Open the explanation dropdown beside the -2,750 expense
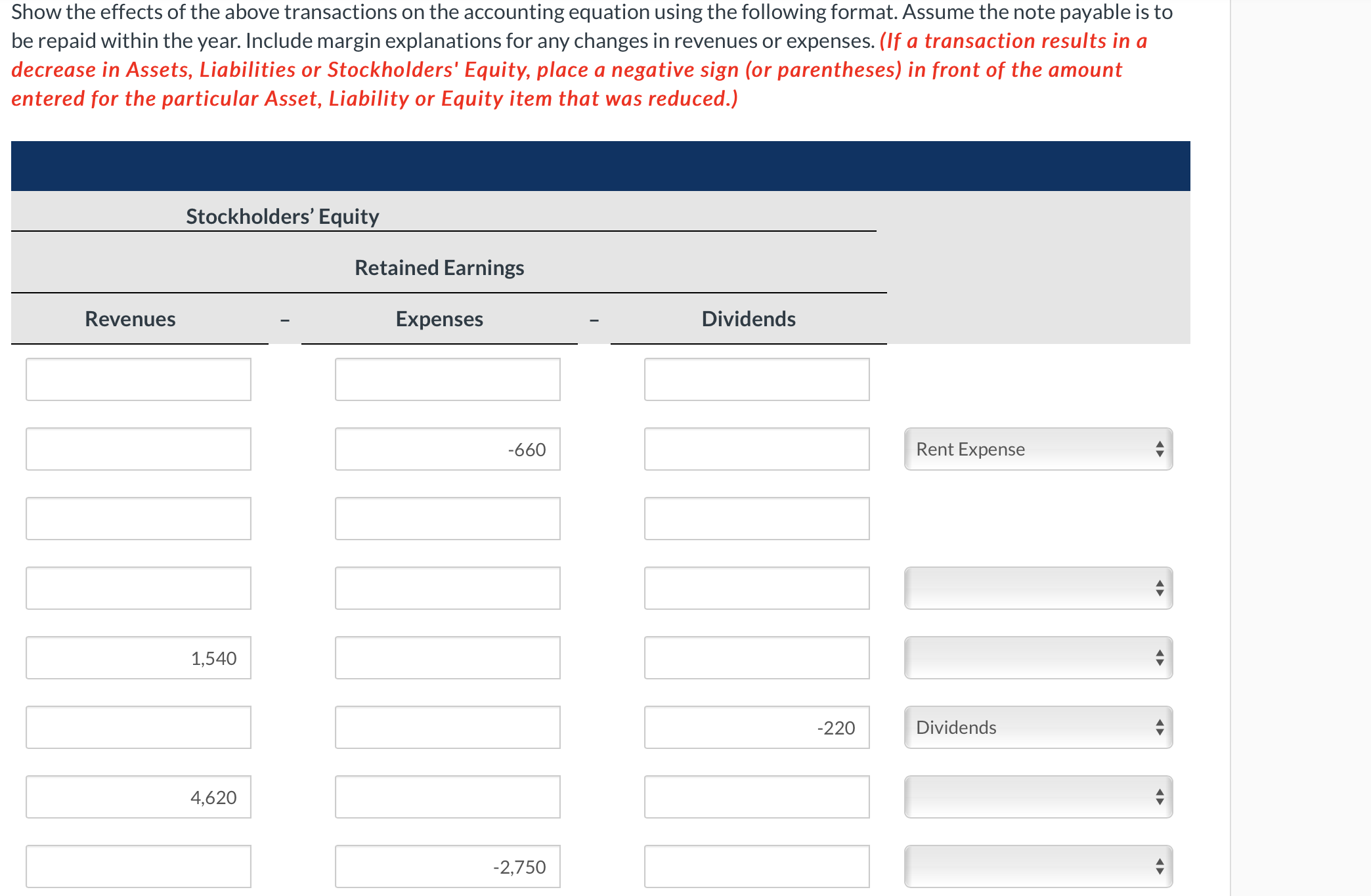Image resolution: width=1371 pixels, height=896 pixels. [x=1037, y=866]
